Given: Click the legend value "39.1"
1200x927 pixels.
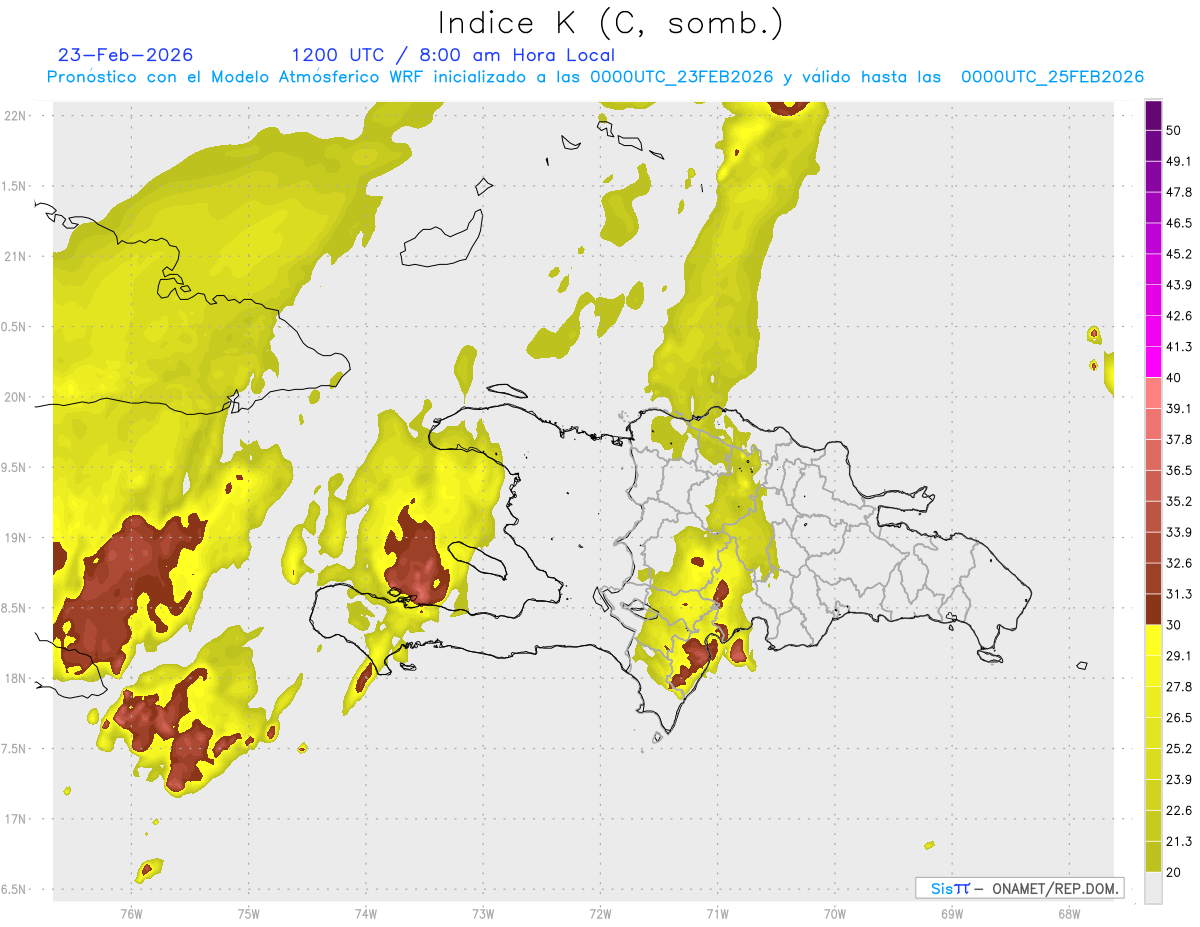Looking at the screenshot, I should click(x=1179, y=409).
